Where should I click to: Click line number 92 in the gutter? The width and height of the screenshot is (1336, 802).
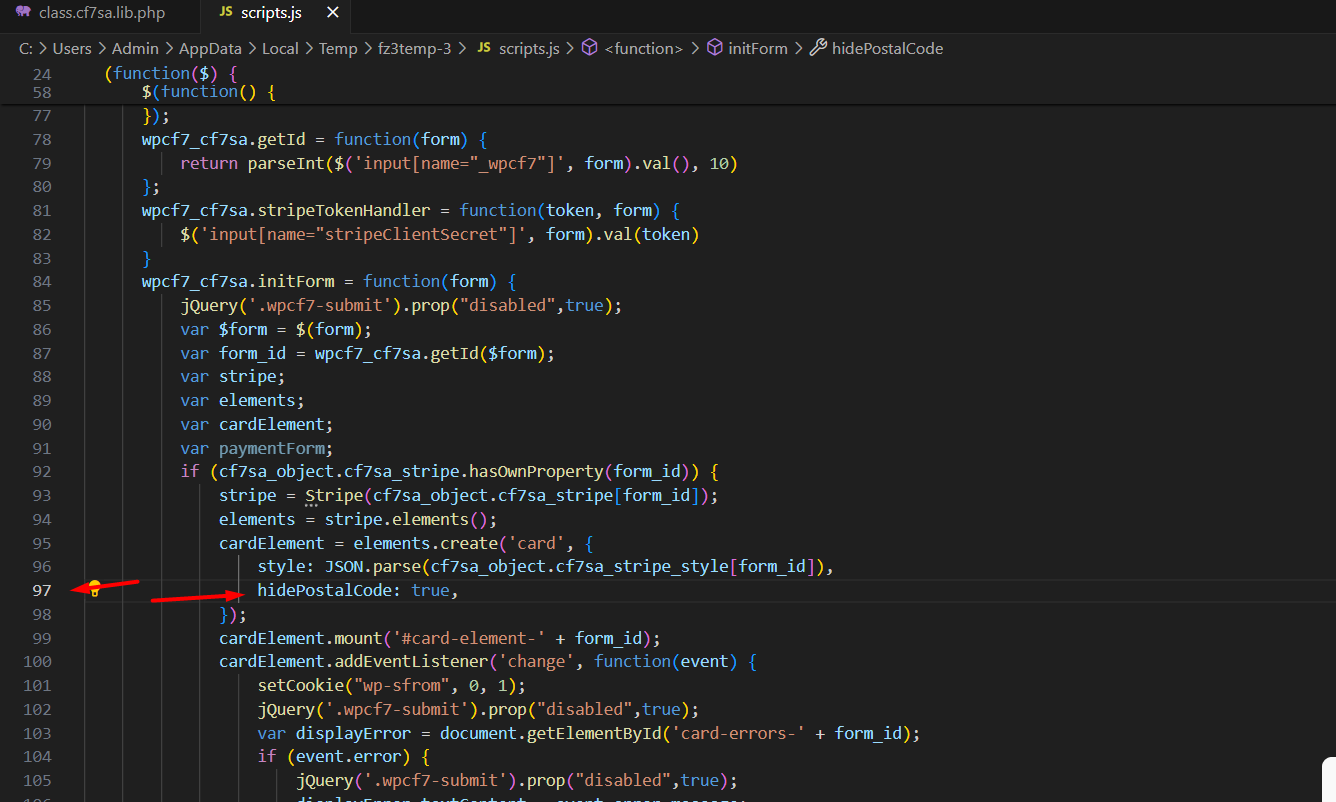(x=41, y=471)
